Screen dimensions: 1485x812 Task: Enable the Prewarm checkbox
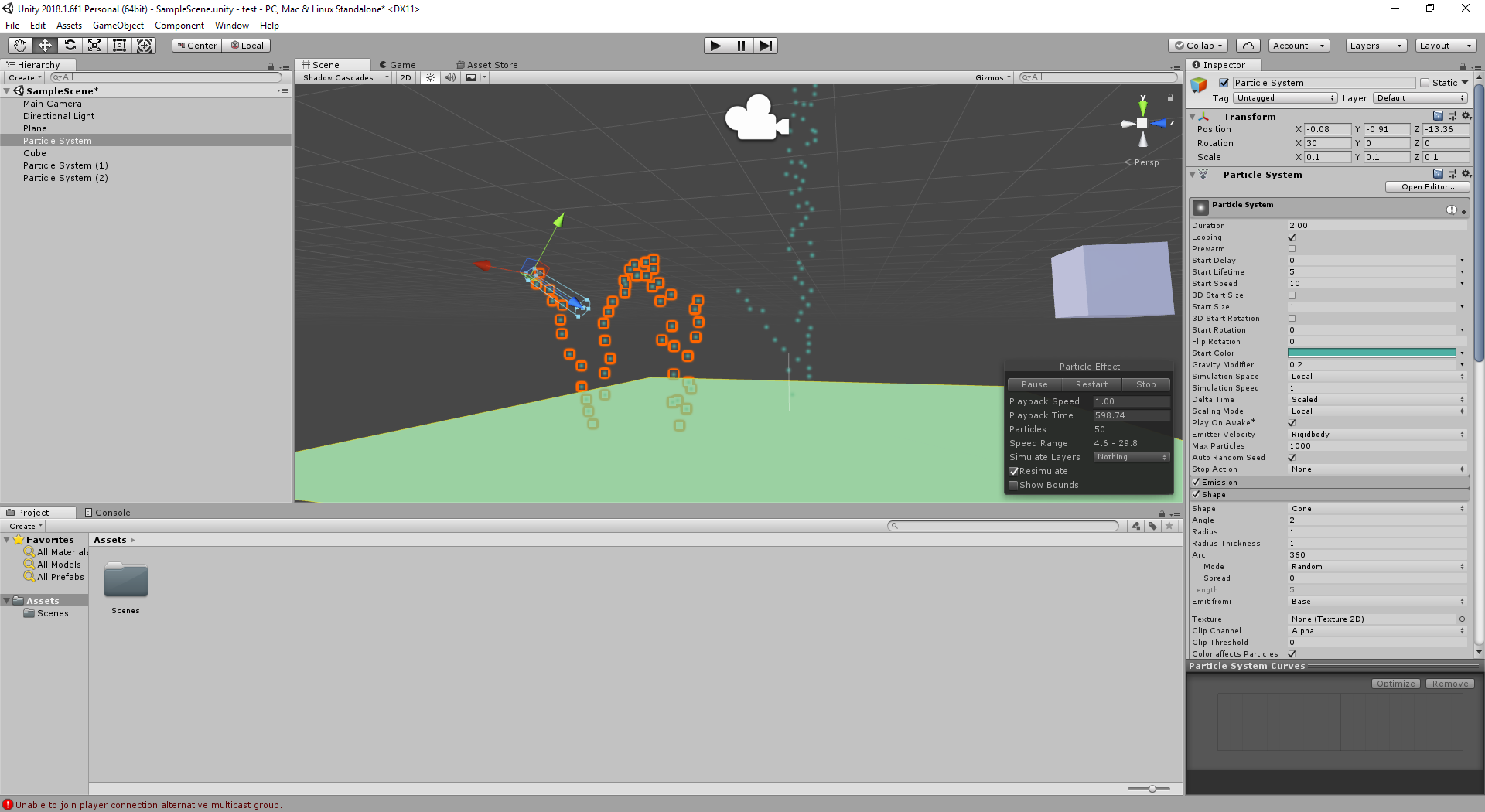pyautogui.click(x=1292, y=249)
